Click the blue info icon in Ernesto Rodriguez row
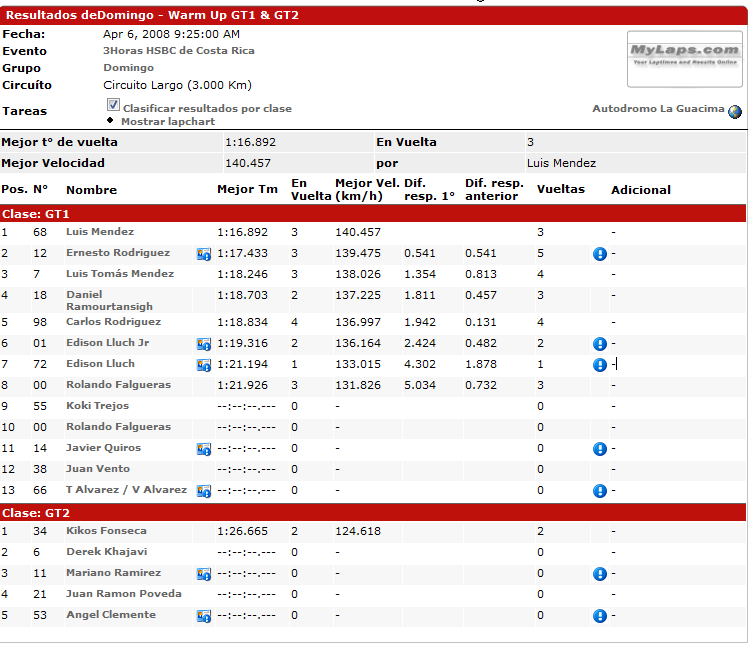The width and height of the screenshot is (750, 645). (x=599, y=254)
